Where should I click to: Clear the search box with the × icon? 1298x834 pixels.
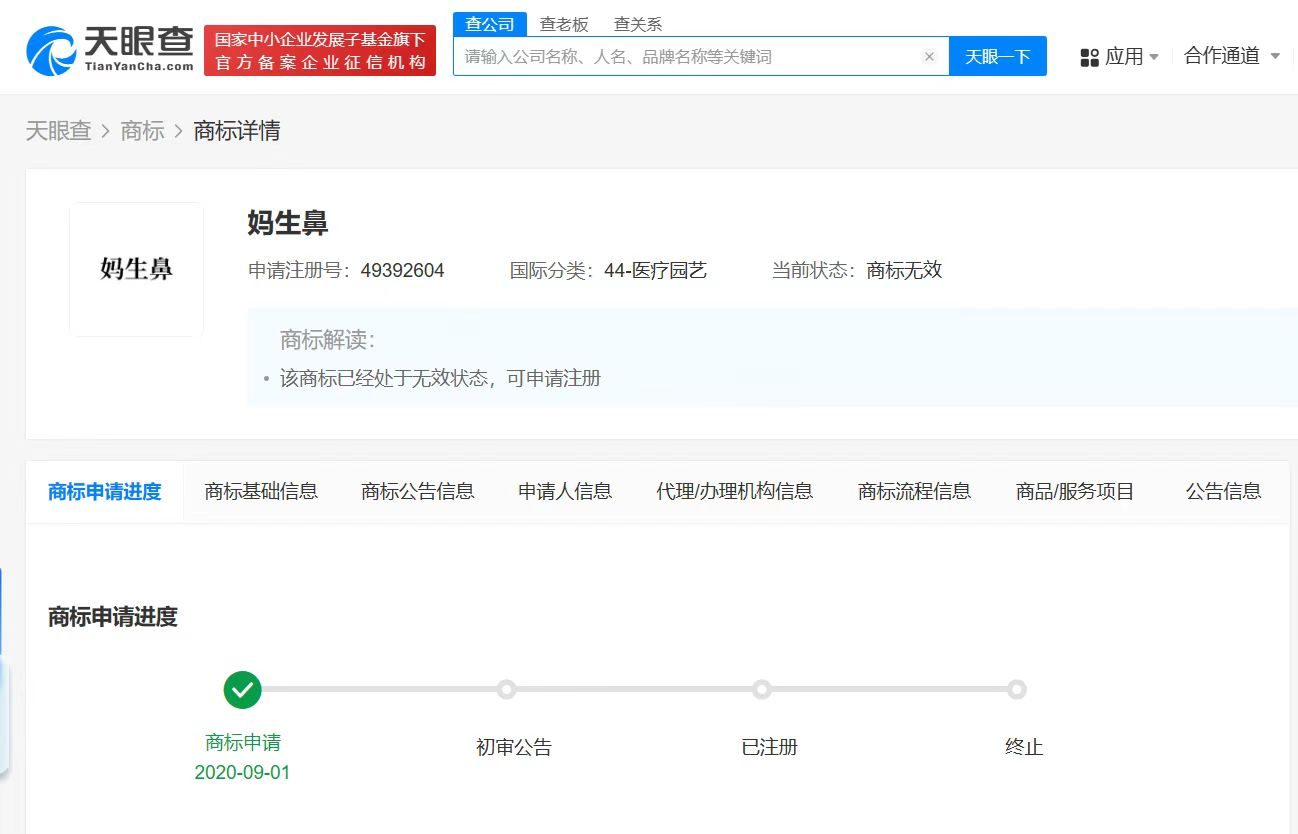click(930, 56)
